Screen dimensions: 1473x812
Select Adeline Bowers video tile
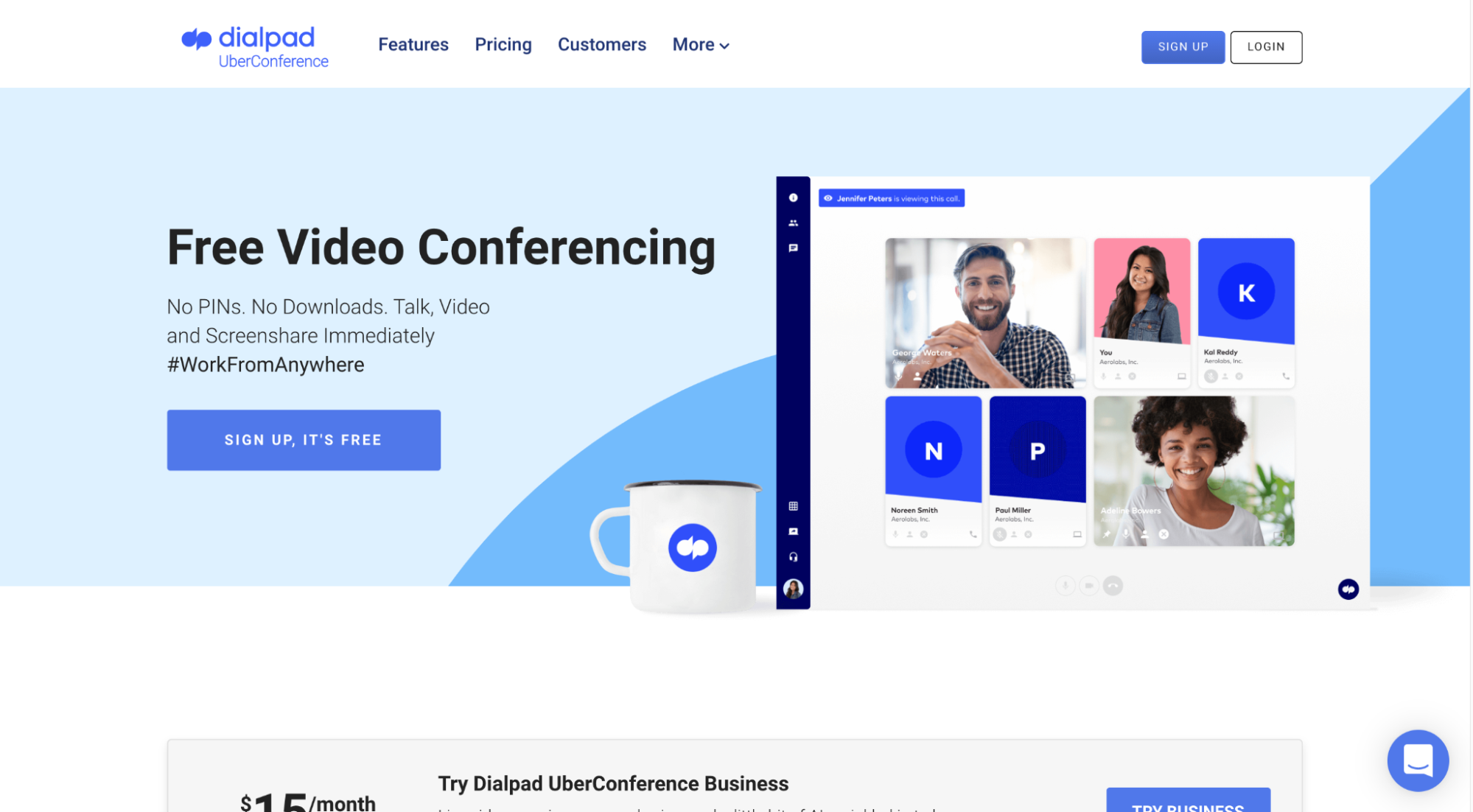pos(1194,471)
